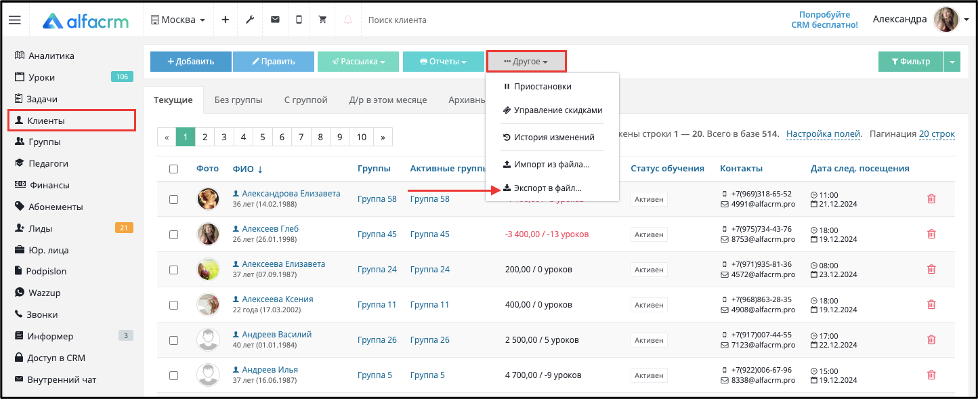This screenshot has width=979, height=400.
Task: Open photo of Алексеев Глеб
Action: pos(208,234)
